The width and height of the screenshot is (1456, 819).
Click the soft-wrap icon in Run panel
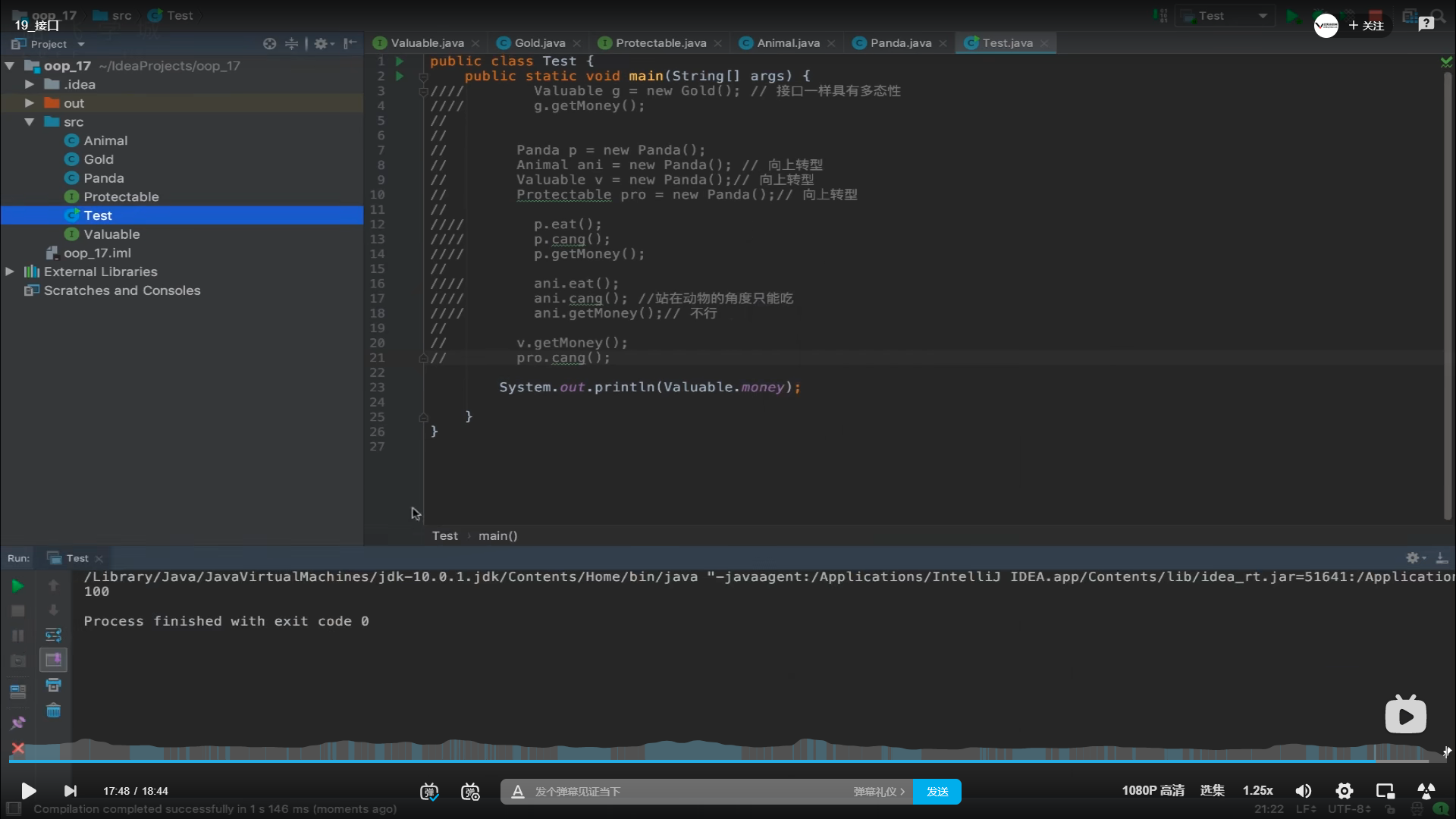pos(53,635)
